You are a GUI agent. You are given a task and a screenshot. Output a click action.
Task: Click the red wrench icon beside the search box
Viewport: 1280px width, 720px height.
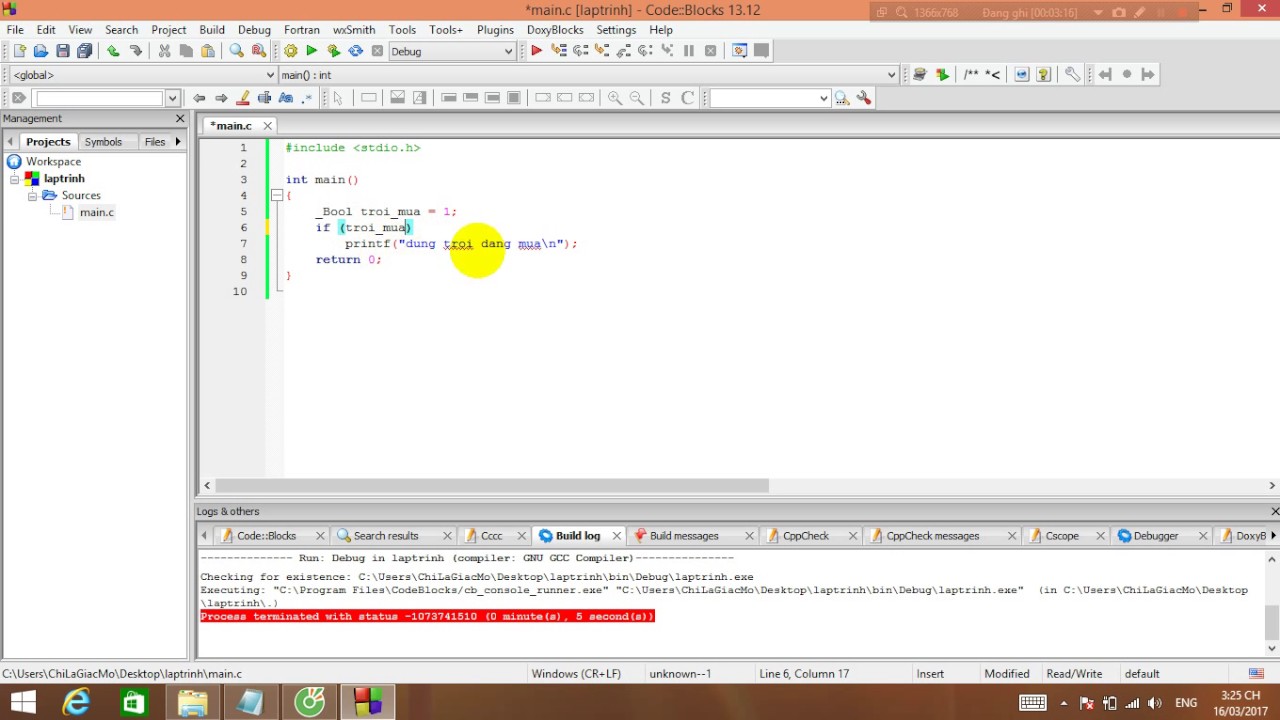coord(864,98)
